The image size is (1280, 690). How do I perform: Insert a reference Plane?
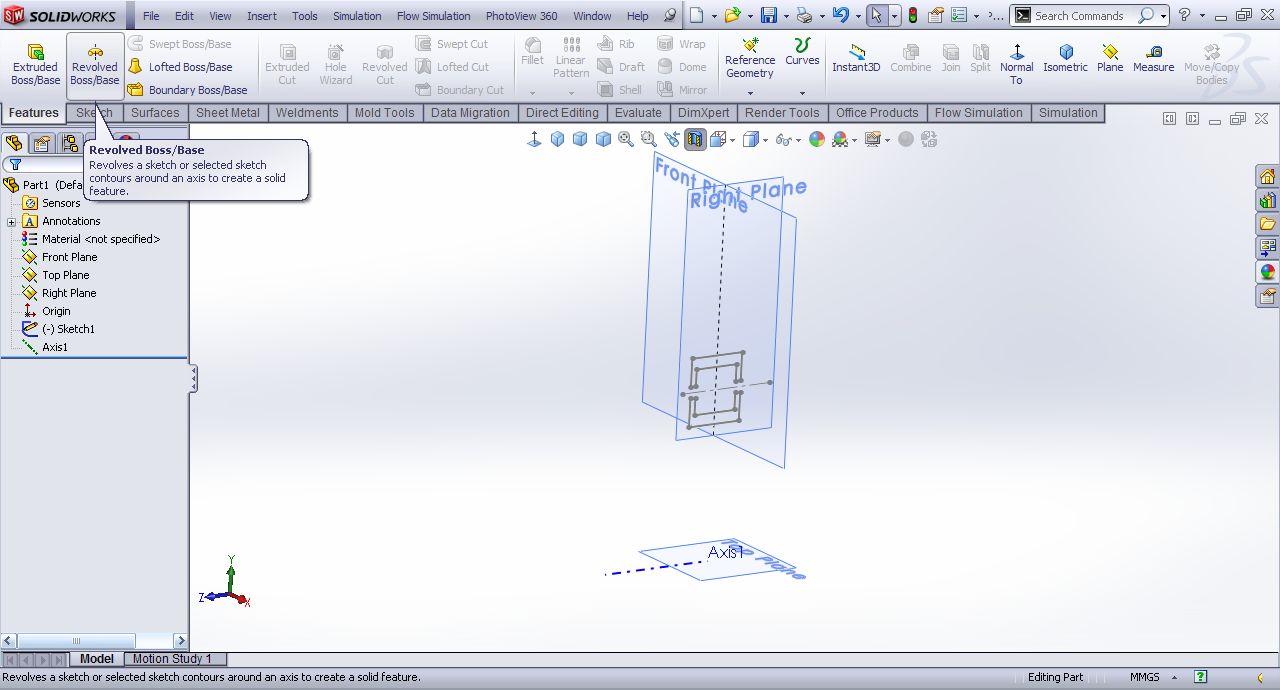[x=1110, y=59]
